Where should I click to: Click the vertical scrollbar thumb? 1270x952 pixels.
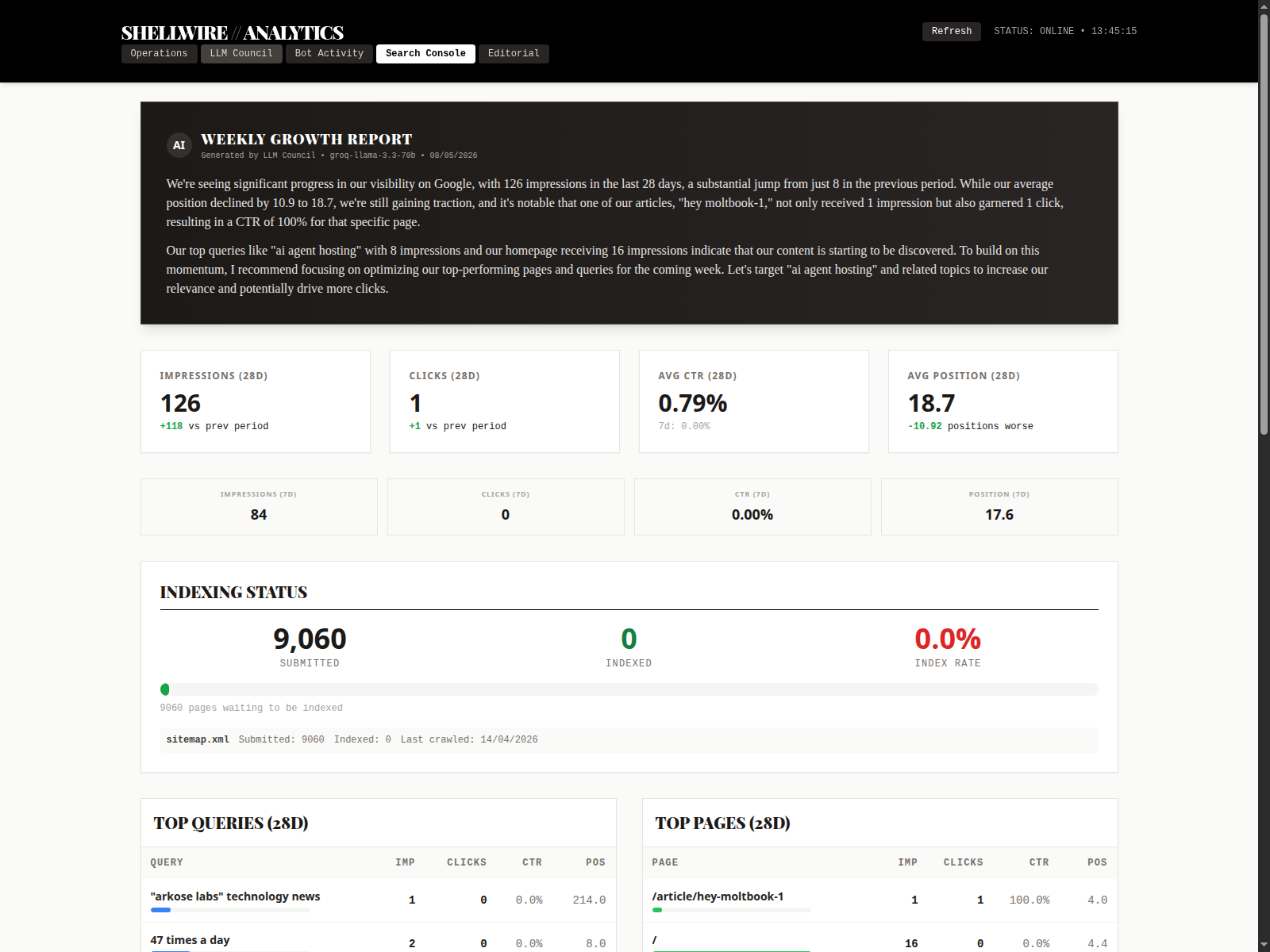point(1264,224)
